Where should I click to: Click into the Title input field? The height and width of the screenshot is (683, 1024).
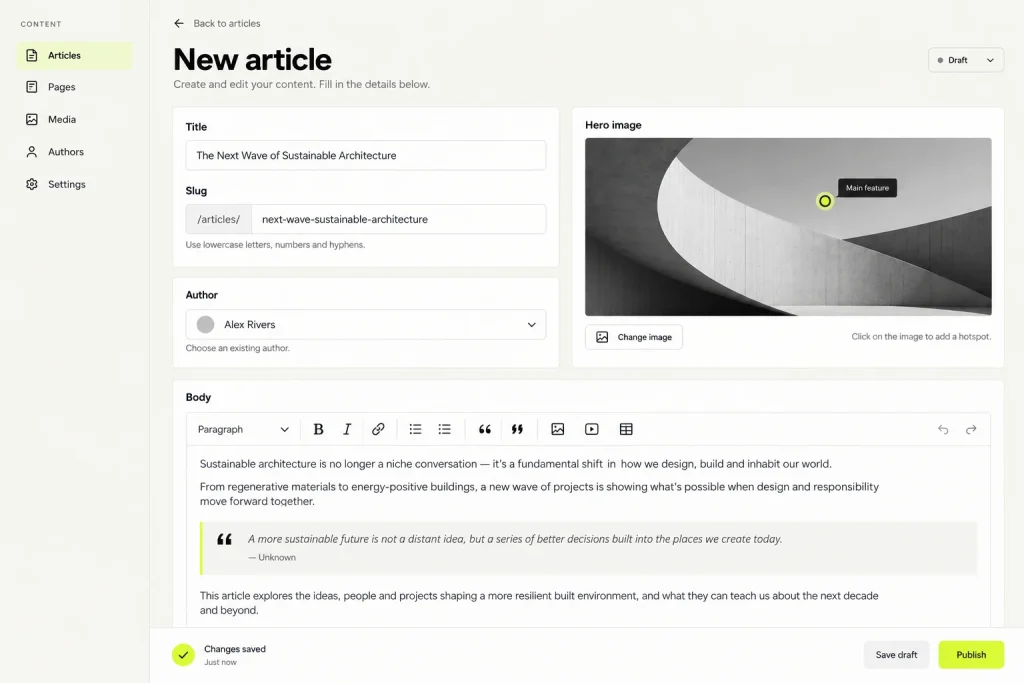pos(366,155)
